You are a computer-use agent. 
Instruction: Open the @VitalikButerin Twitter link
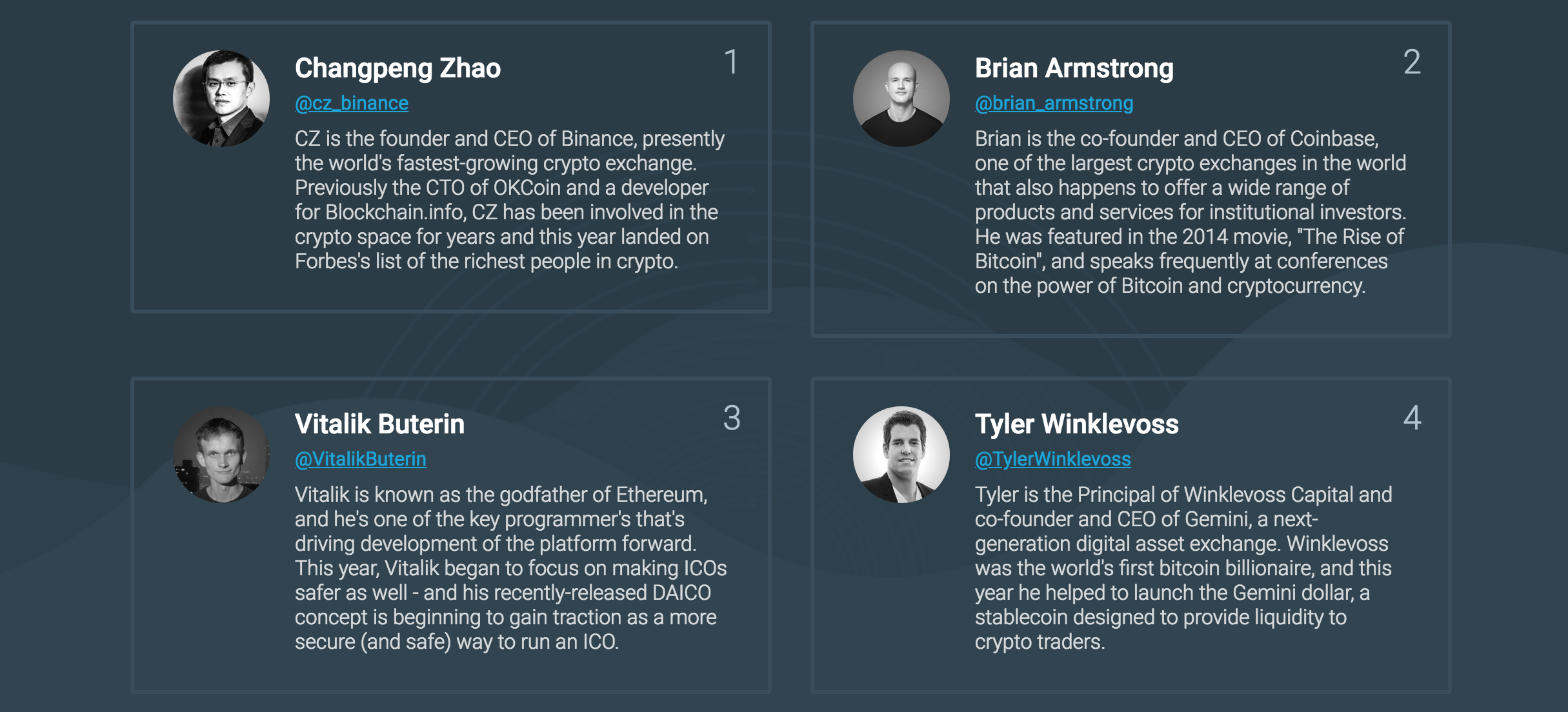[x=361, y=459]
